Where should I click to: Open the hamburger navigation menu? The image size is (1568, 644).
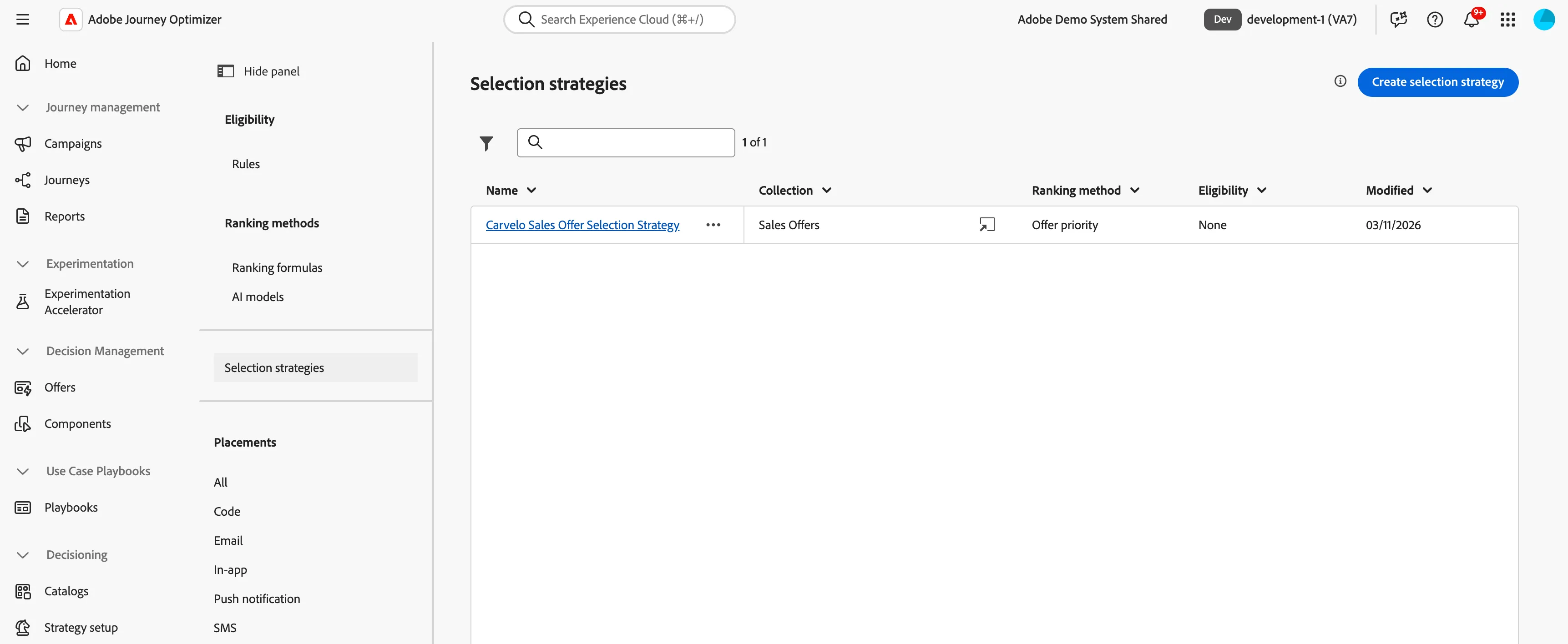[x=22, y=20]
